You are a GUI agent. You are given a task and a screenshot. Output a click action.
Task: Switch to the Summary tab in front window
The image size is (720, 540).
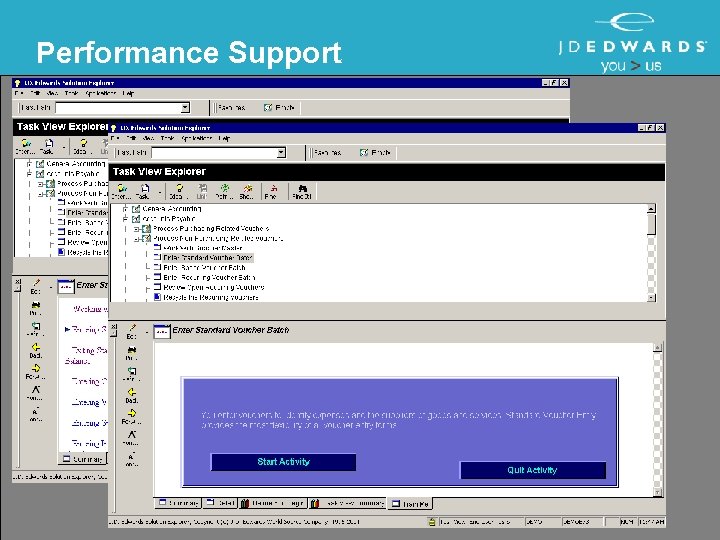point(178,503)
